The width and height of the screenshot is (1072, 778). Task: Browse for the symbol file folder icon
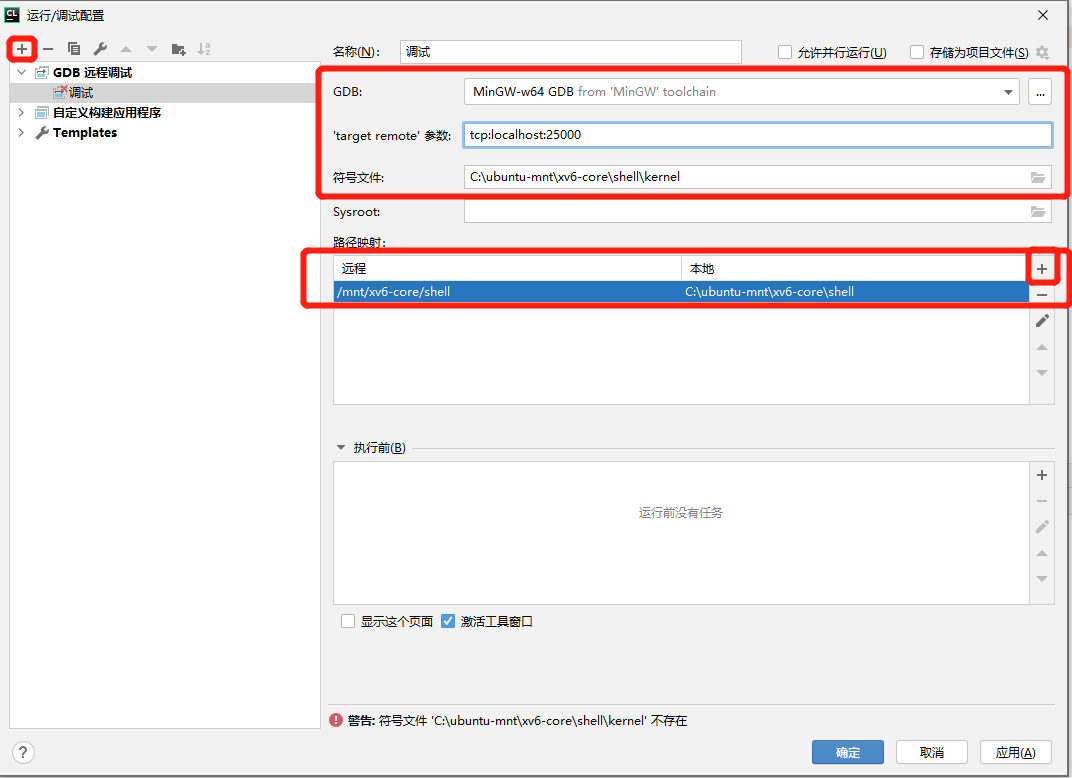coord(1038,177)
